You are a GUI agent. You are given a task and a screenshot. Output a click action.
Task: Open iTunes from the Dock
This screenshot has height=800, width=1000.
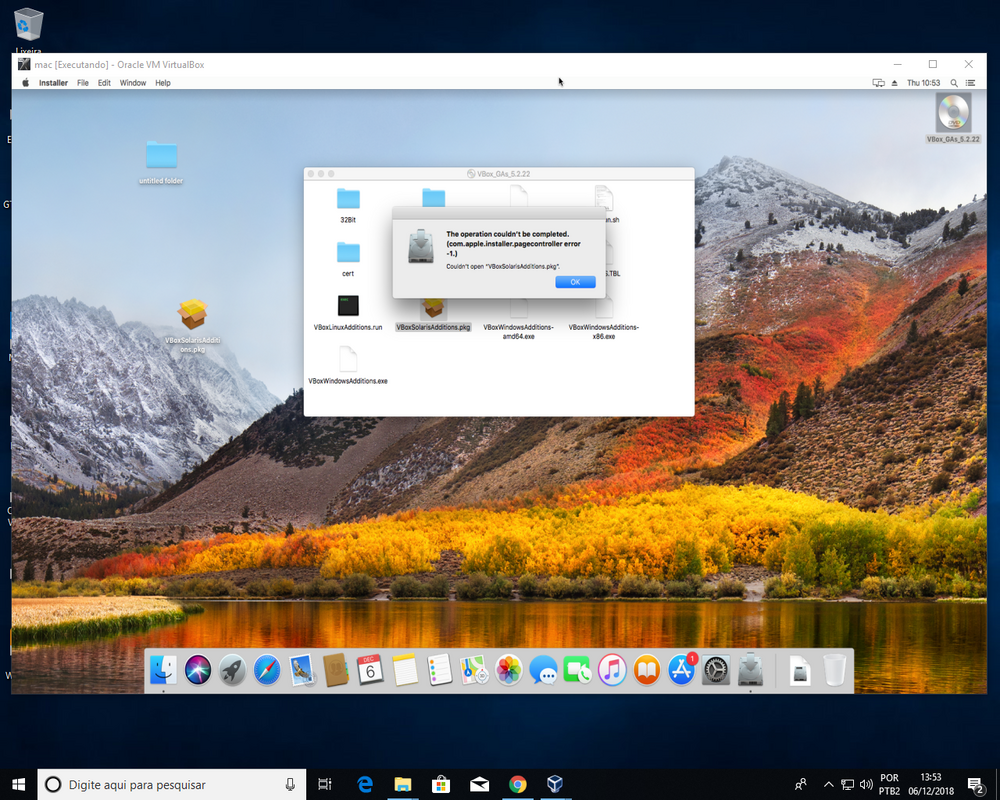click(612, 670)
